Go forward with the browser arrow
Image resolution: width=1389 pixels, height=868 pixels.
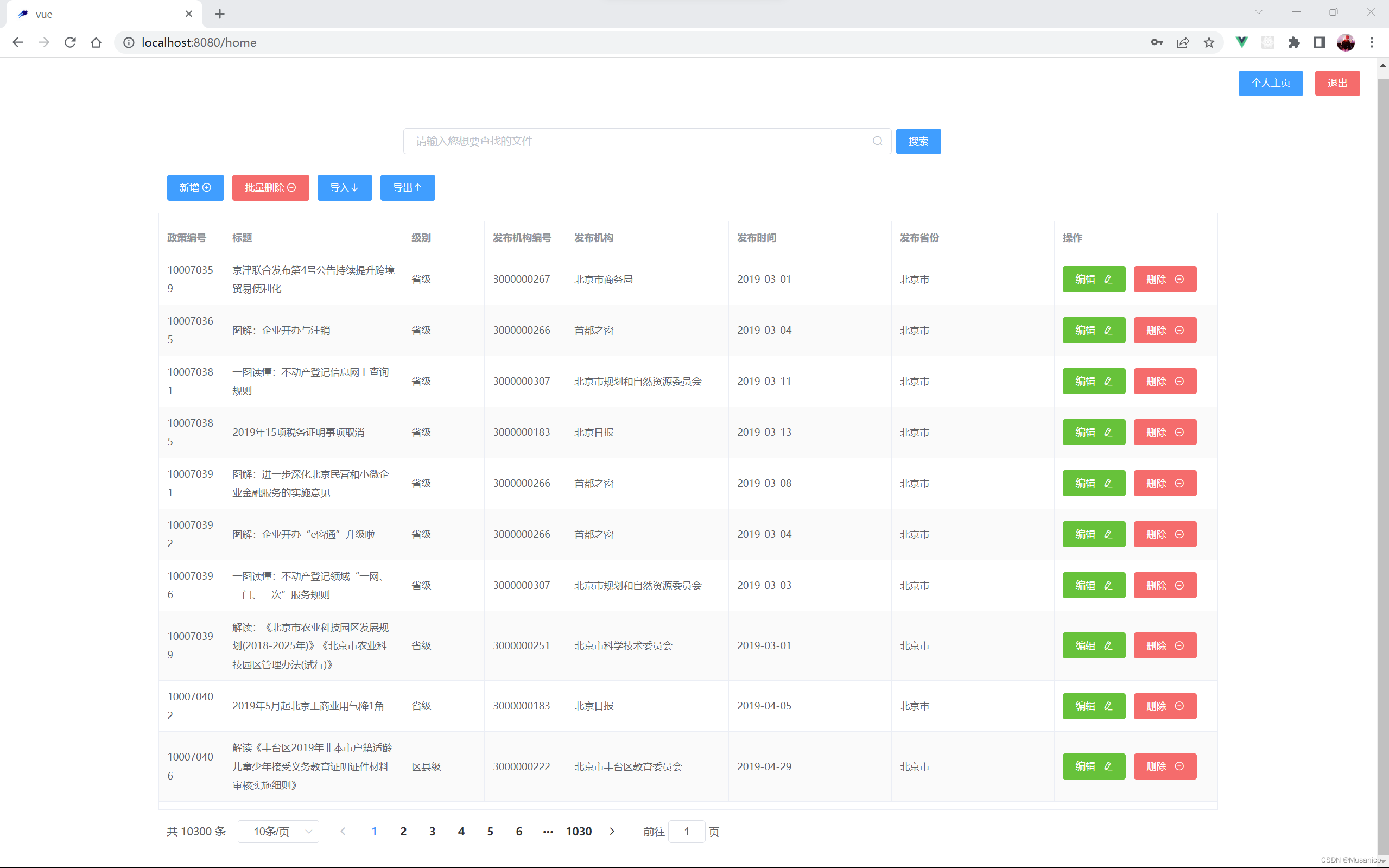point(43,42)
